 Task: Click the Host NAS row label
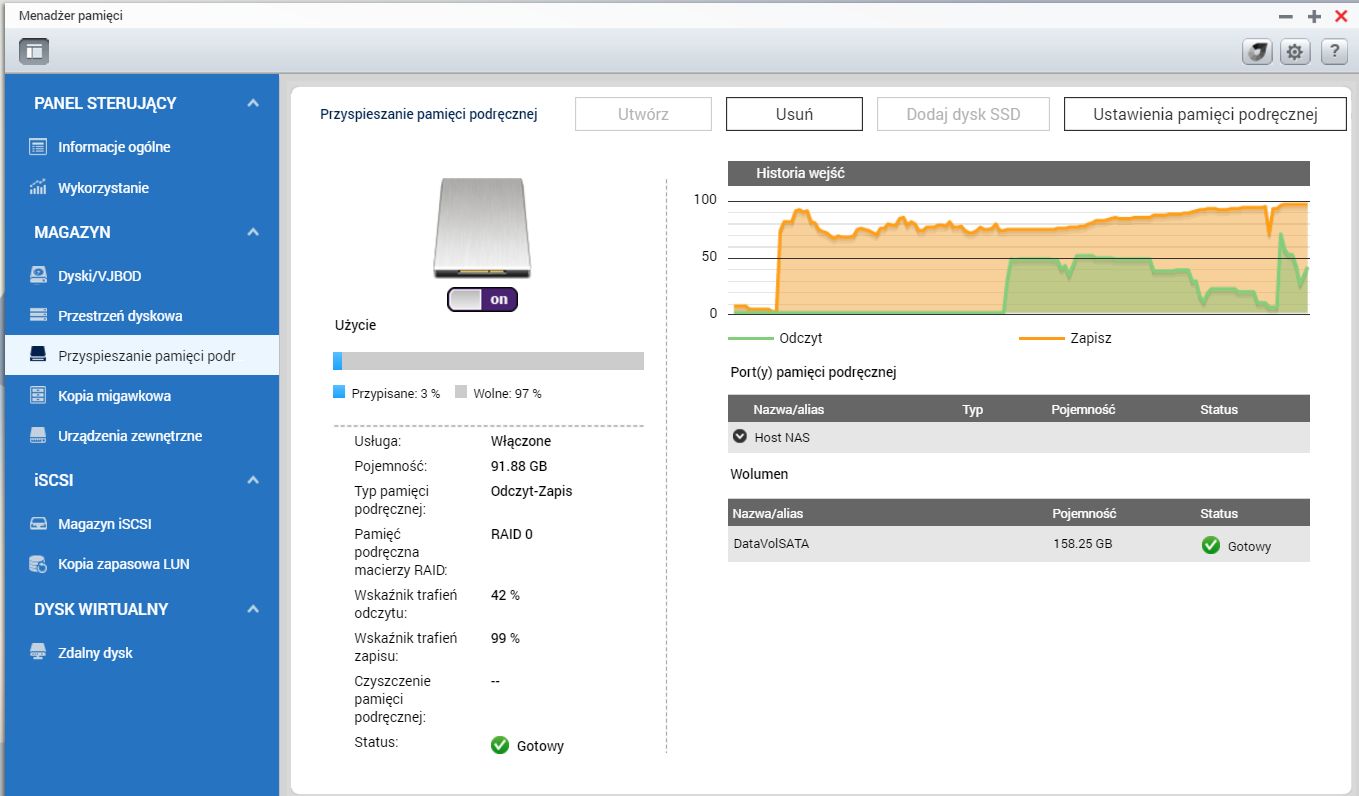783,437
